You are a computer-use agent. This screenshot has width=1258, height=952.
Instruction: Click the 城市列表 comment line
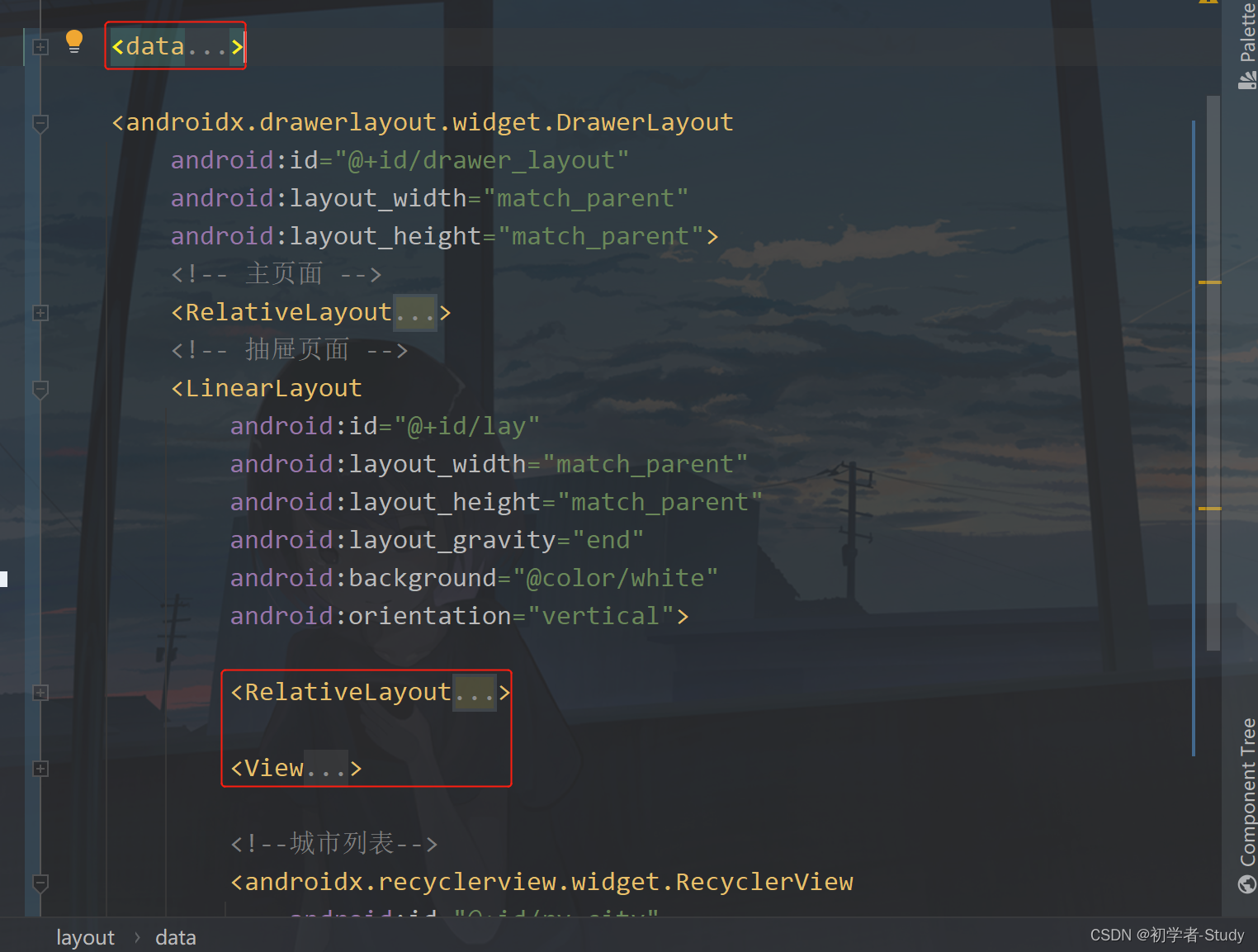[x=334, y=844]
